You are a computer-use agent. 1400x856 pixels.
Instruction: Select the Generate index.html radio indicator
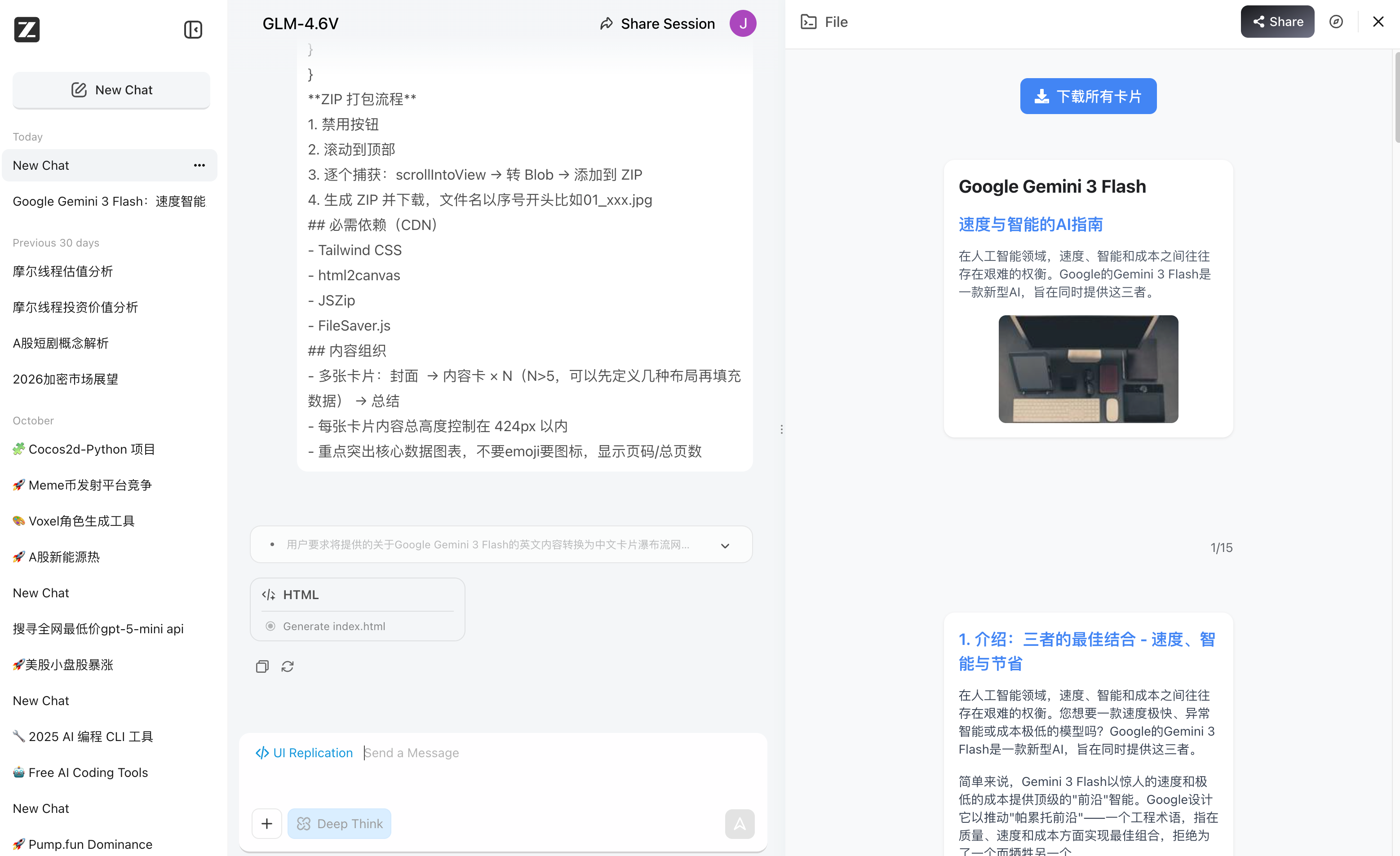pyautogui.click(x=270, y=626)
